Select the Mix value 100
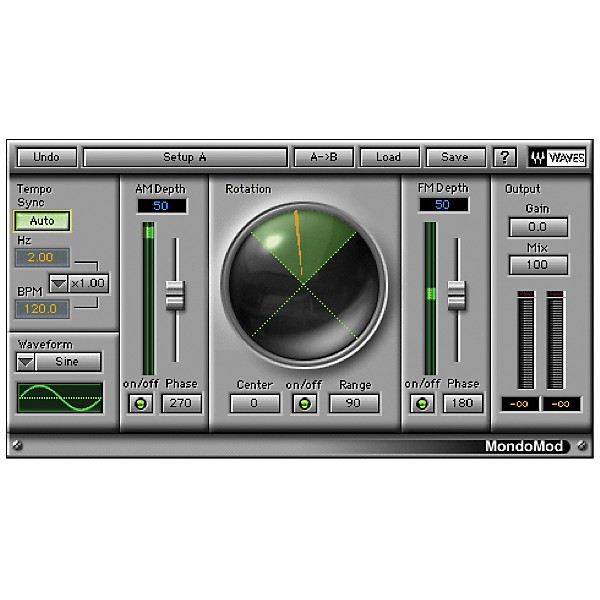Screen dimensions: 600x600 click(x=538, y=265)
